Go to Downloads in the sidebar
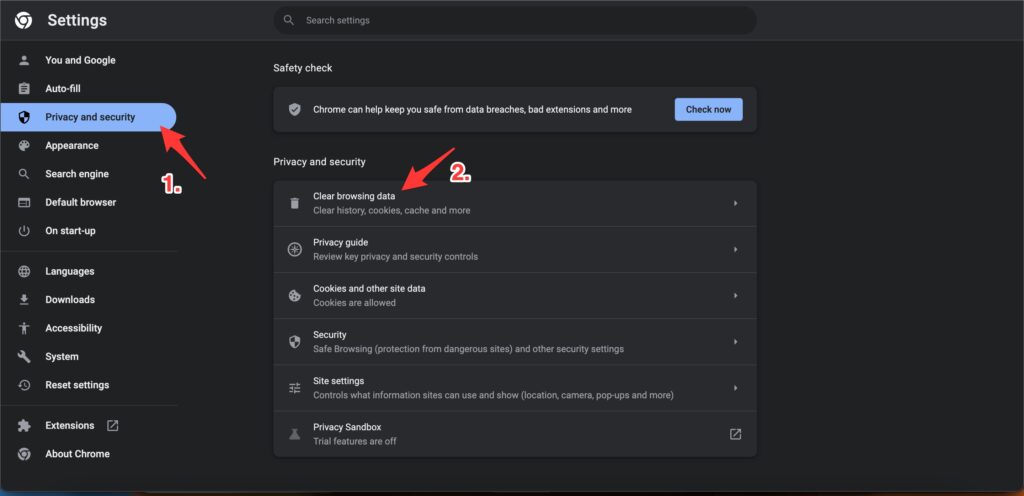Screen dimensions: 1024x496 click(x=70, y=299)
